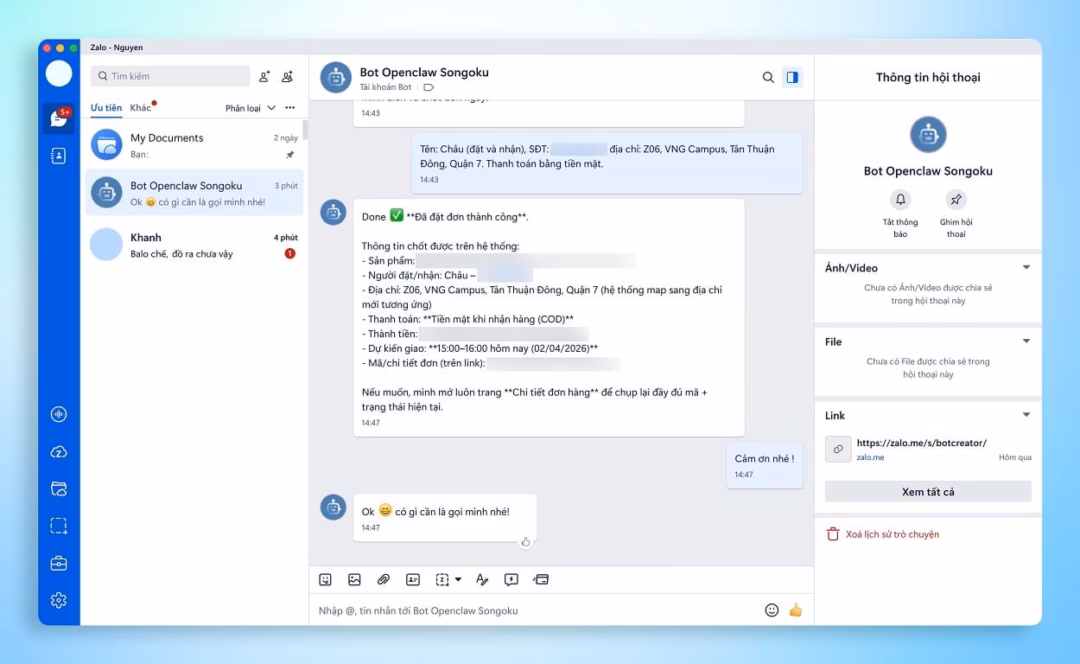Open the contact card sharing icon
This screenshot has height=664, width=1080.
(411, 579)
